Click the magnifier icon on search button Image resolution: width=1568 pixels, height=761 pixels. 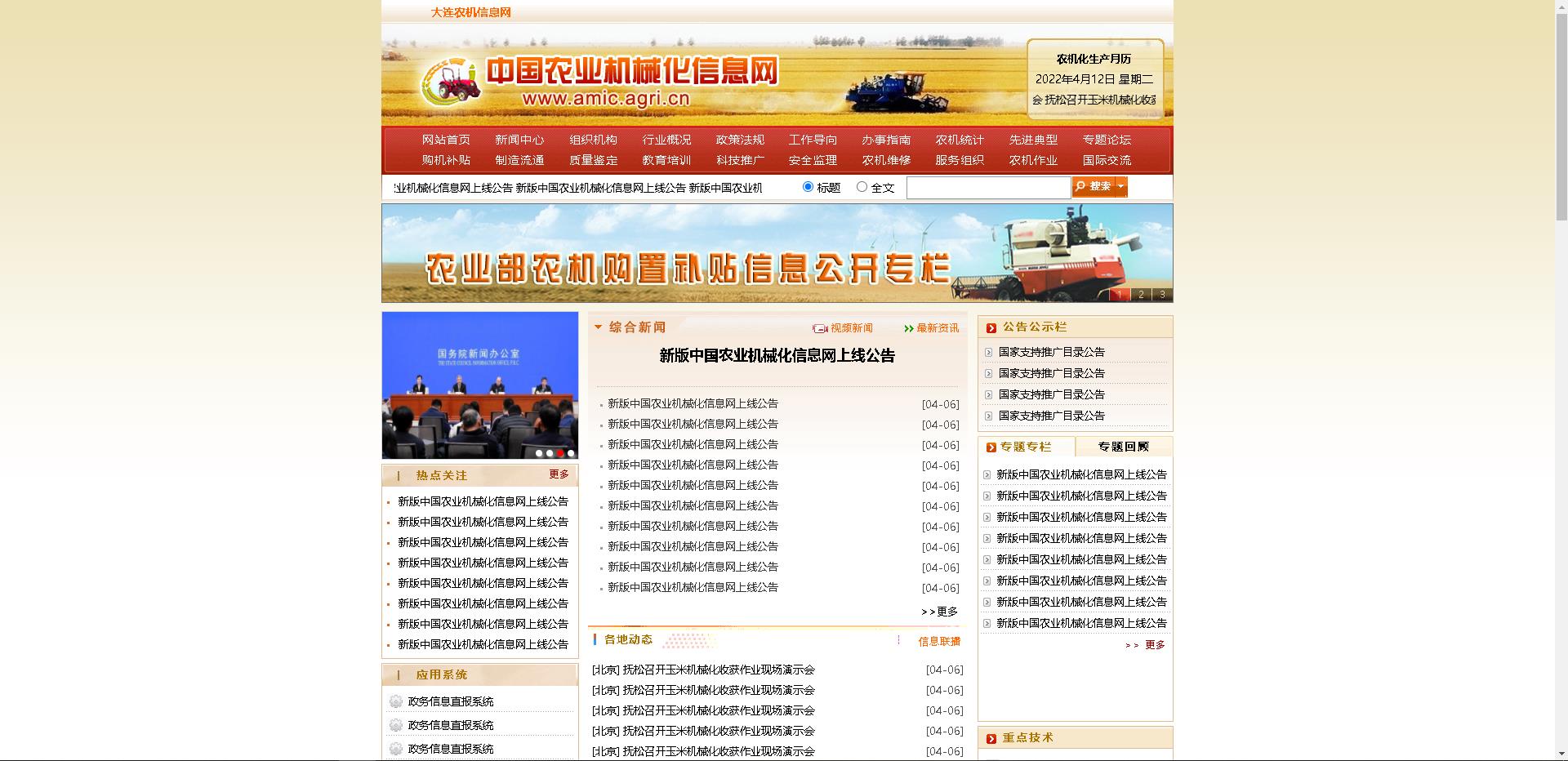[1080, 187]
